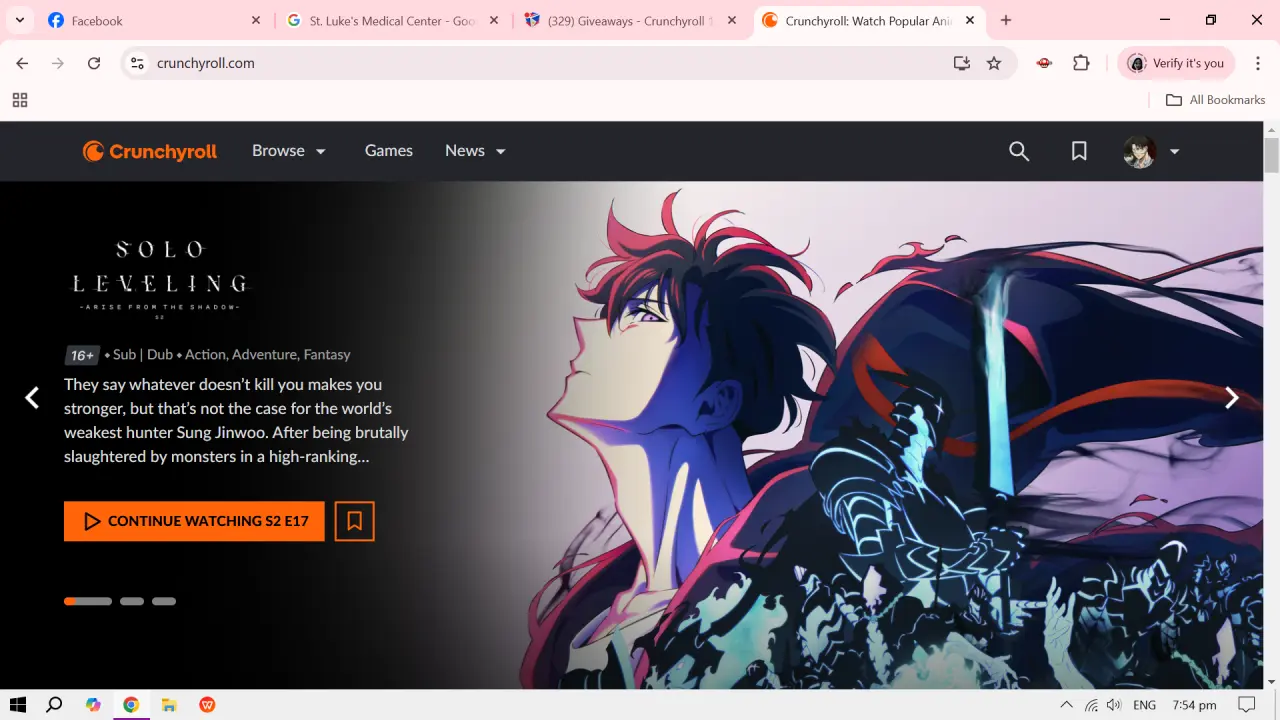
Task: Select the second carousel indicator
Action: point(132,601)
